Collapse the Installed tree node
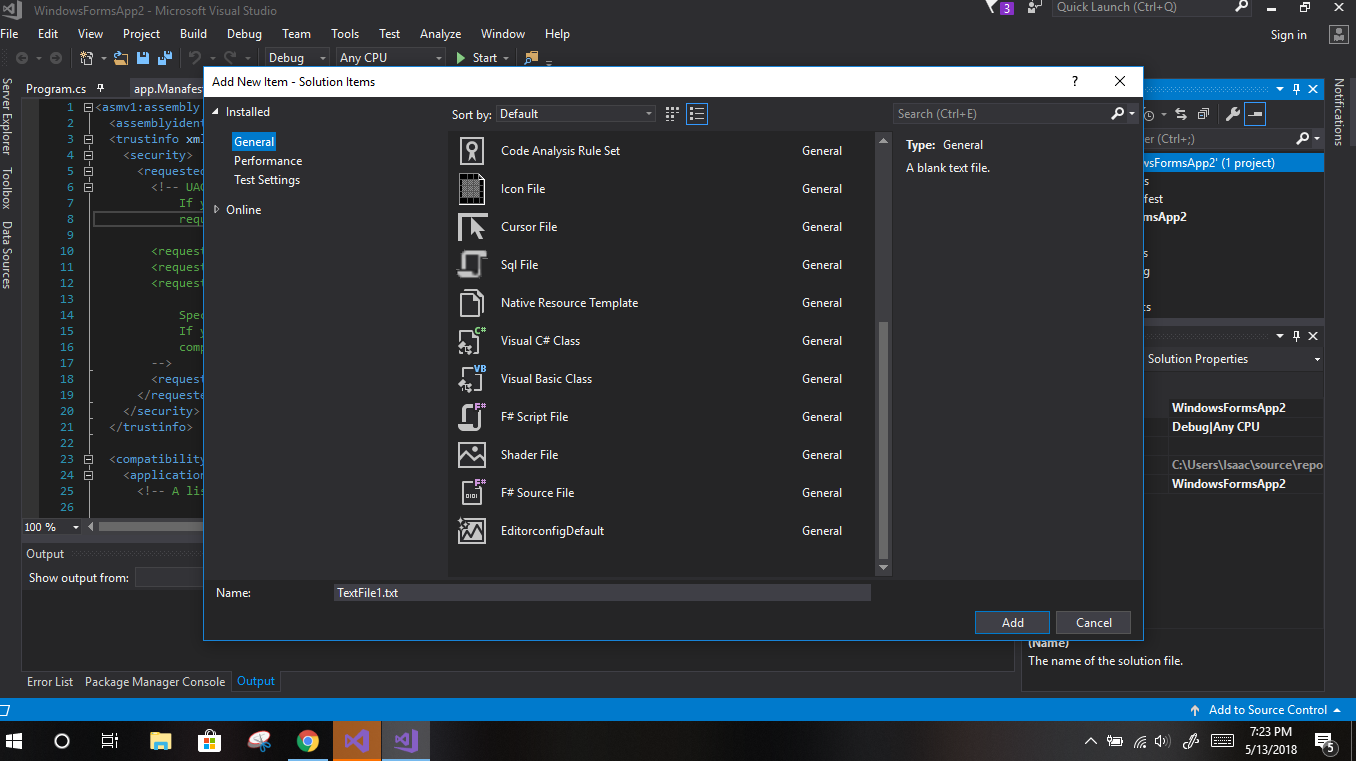The height and width of the screenshot is (761, 1356). (215, 112)
